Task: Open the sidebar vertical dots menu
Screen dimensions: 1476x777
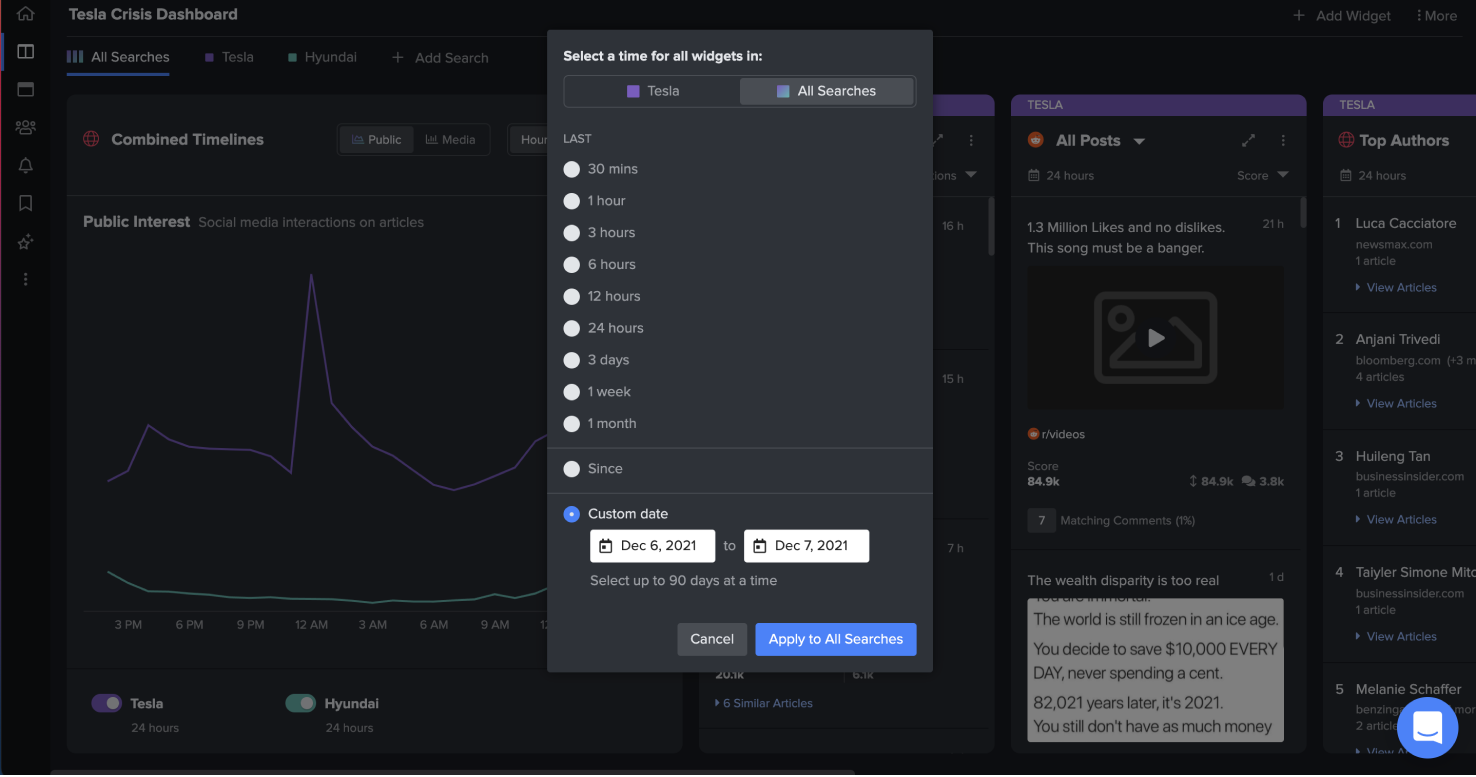Action: (26, 279)
